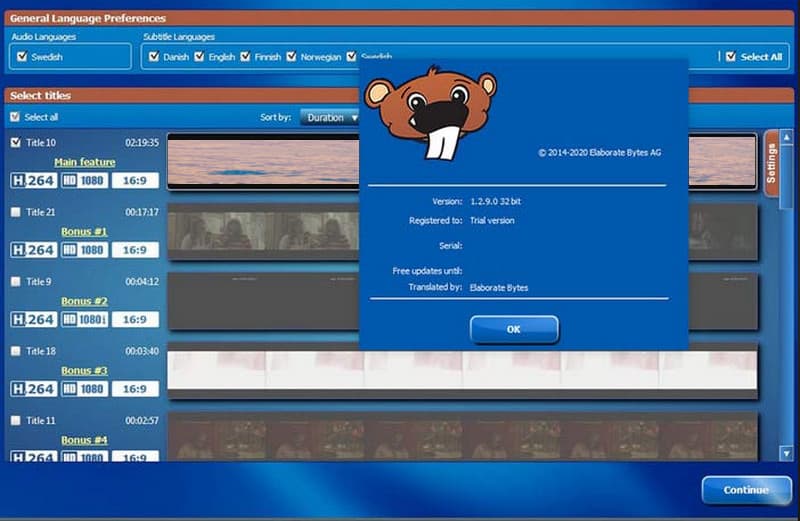Click the 16:9 aspect badge for Title 9
Image resolution: width=800 pixels, height=521 pixels.
click(x=135, y=319)
